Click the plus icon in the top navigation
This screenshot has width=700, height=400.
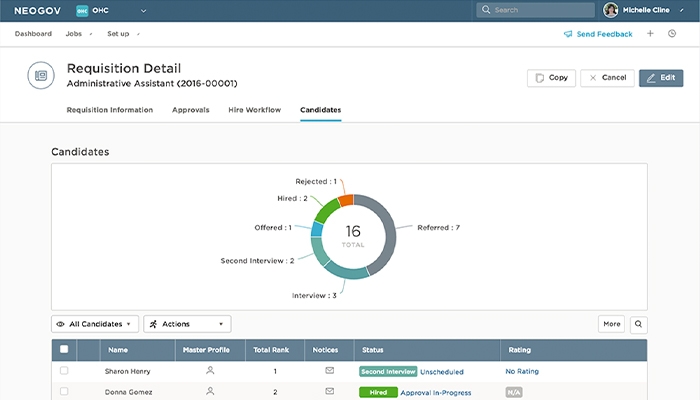pyautogui.click(x=650, y=34)
